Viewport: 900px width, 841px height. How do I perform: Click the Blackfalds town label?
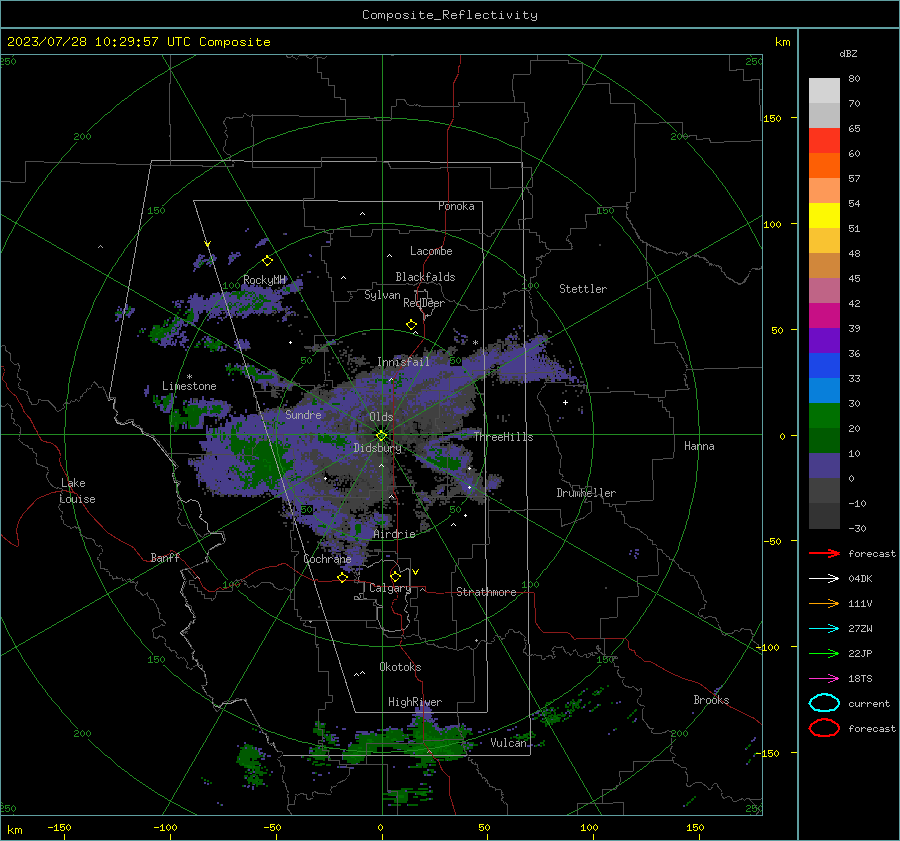coord(425,277)
